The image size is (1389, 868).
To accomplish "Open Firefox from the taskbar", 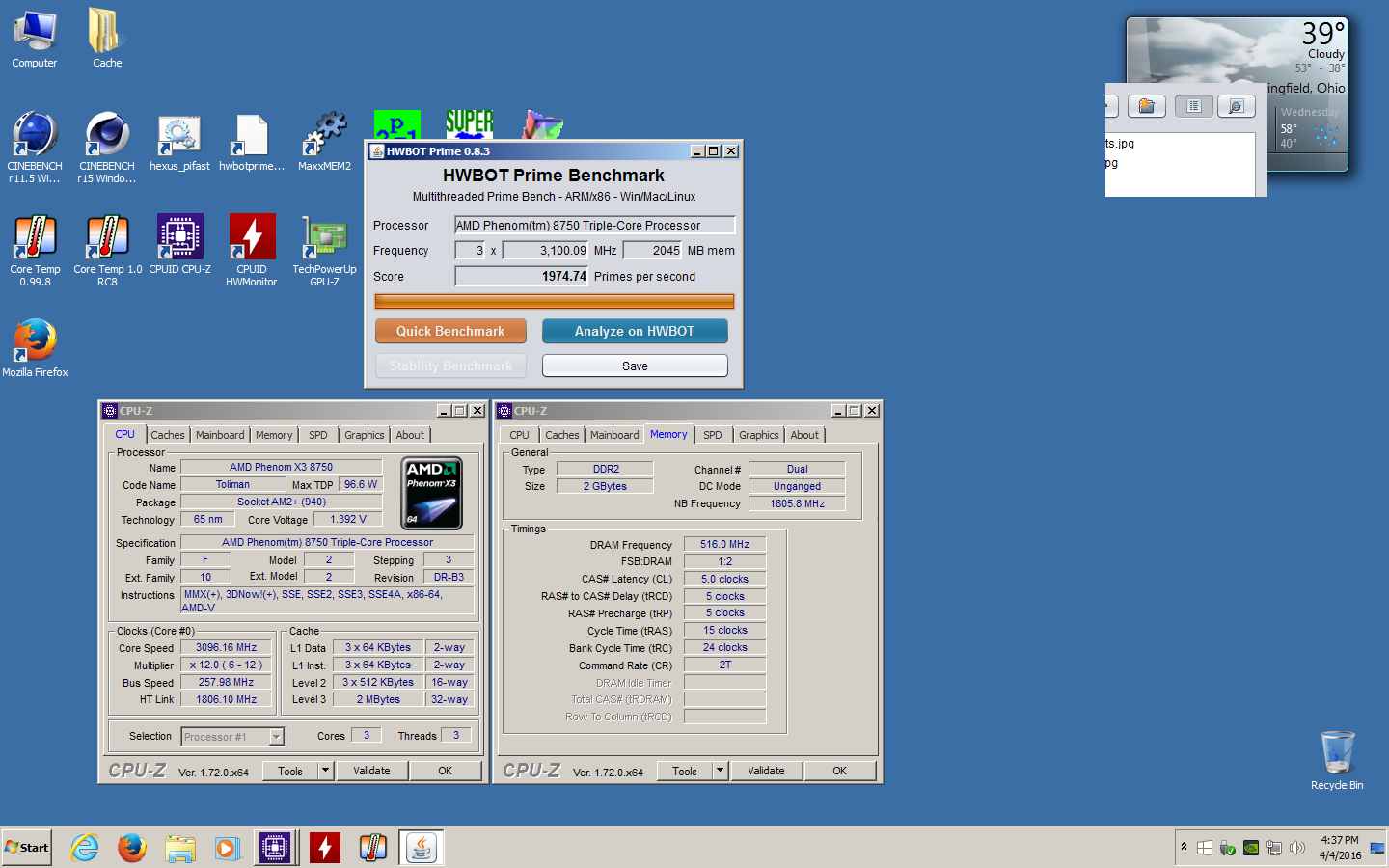I will tap(132, 848).
